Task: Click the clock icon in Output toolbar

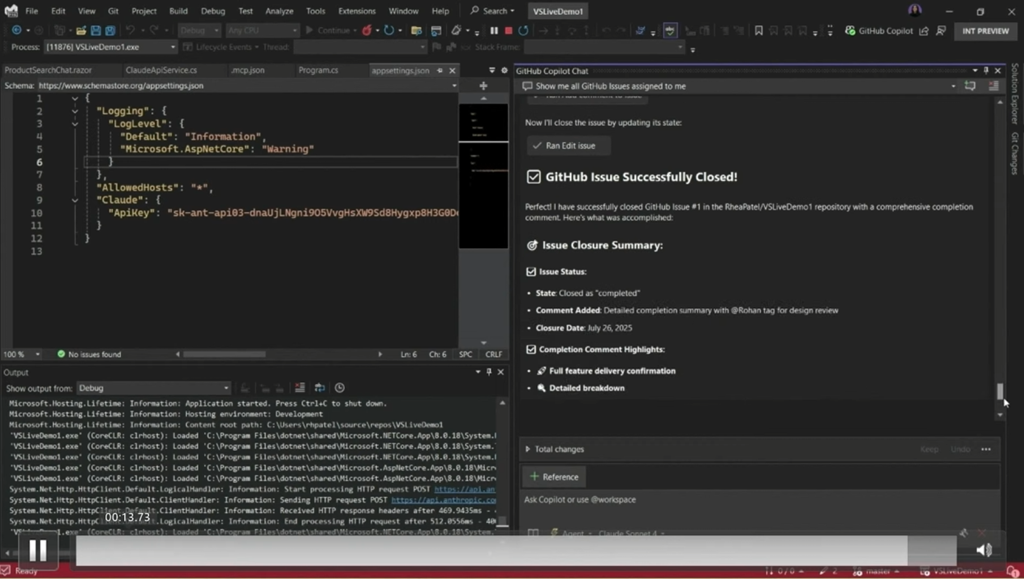Action: (340, 388)
